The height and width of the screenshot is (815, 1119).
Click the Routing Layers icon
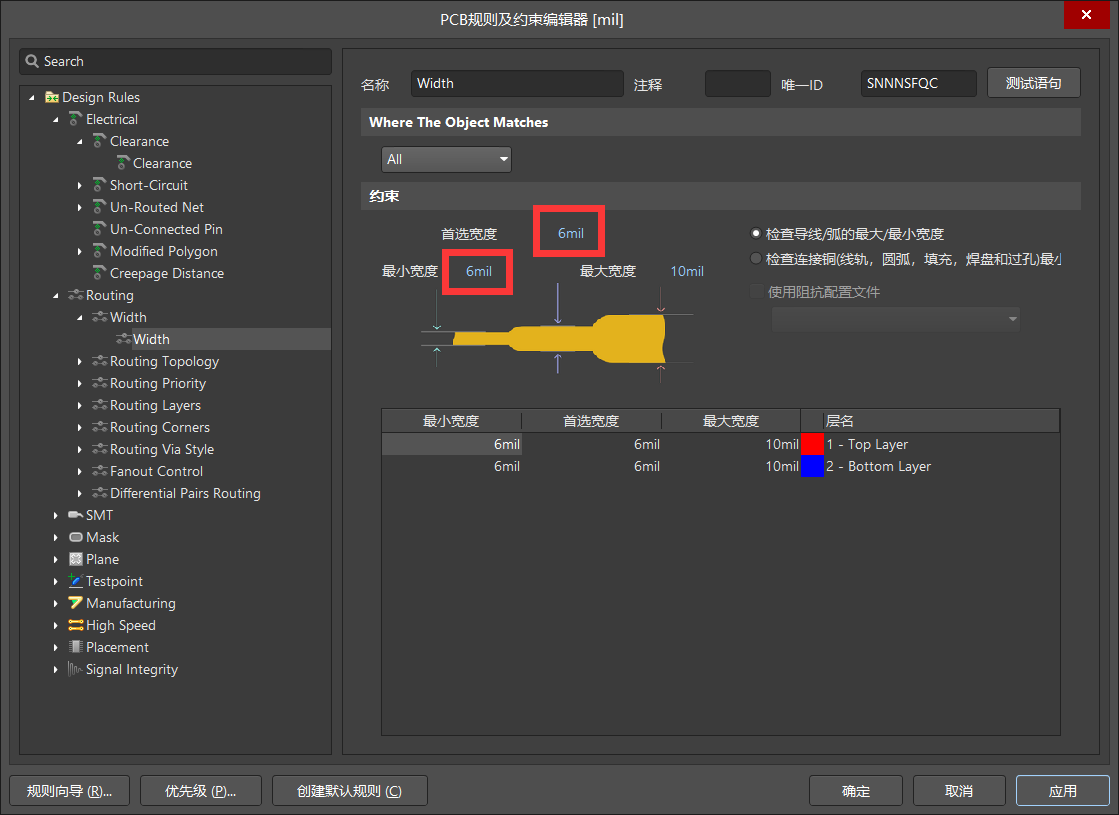[x=100, y=405]
